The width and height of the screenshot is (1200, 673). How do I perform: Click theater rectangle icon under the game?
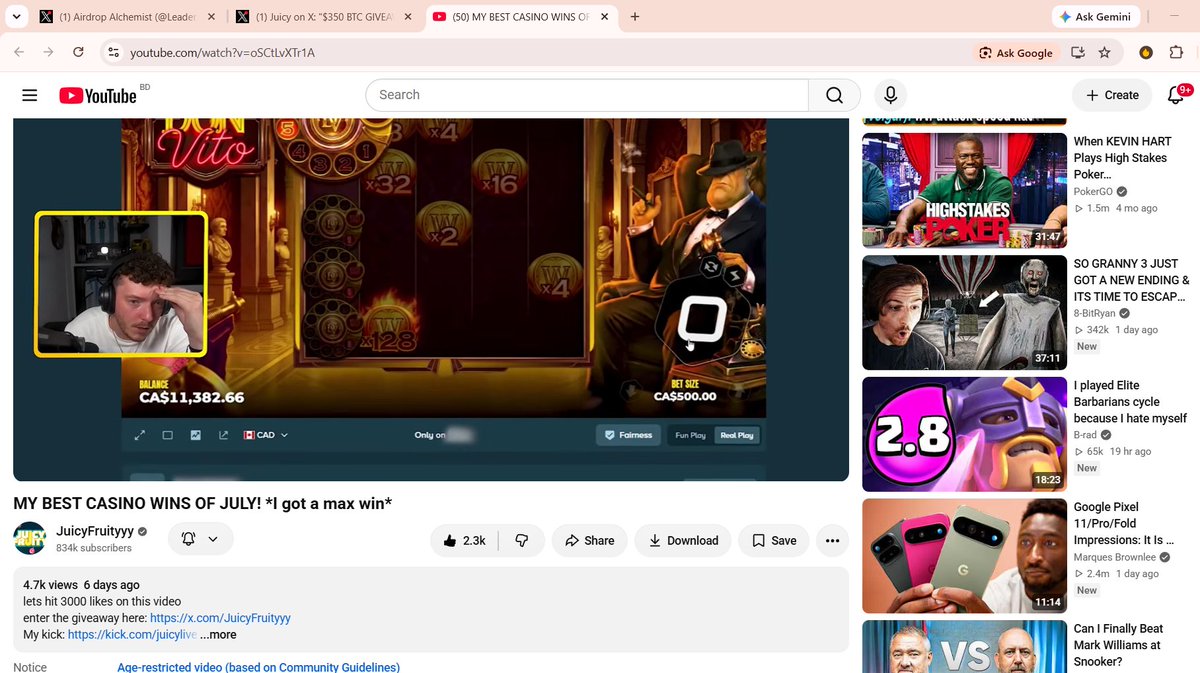tap(168, 435)
